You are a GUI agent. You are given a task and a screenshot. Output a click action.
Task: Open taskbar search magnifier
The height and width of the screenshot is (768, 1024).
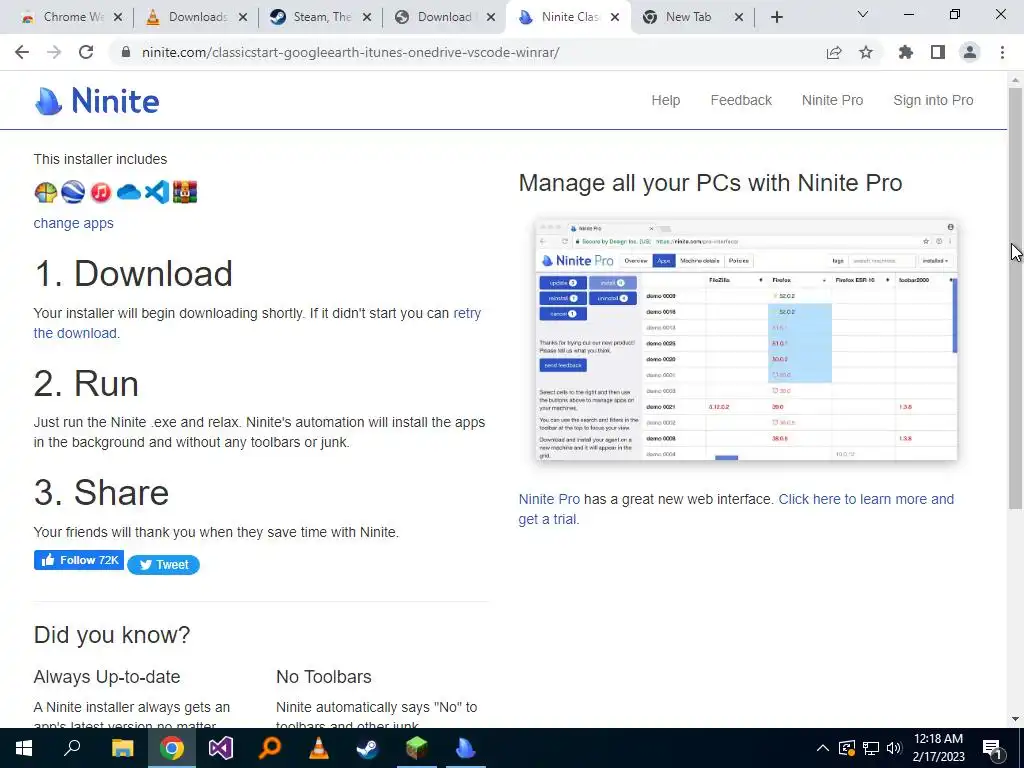pyautogui.click(x=72, y=748)
